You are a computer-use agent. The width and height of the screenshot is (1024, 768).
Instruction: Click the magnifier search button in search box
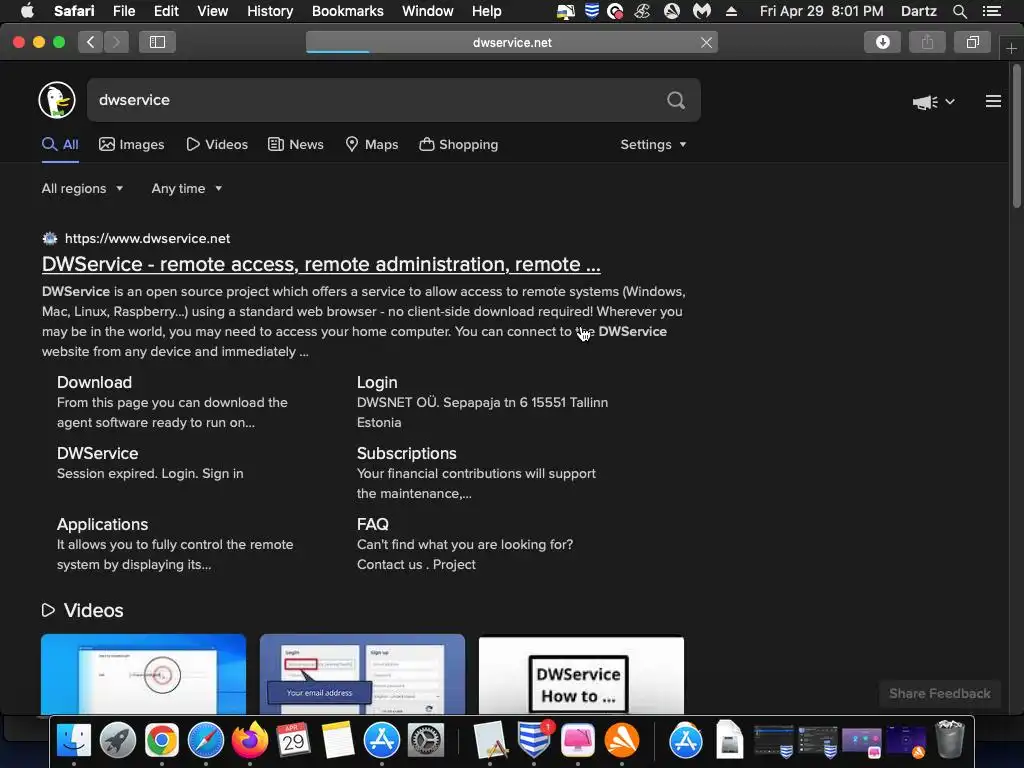tap(676, 100)
